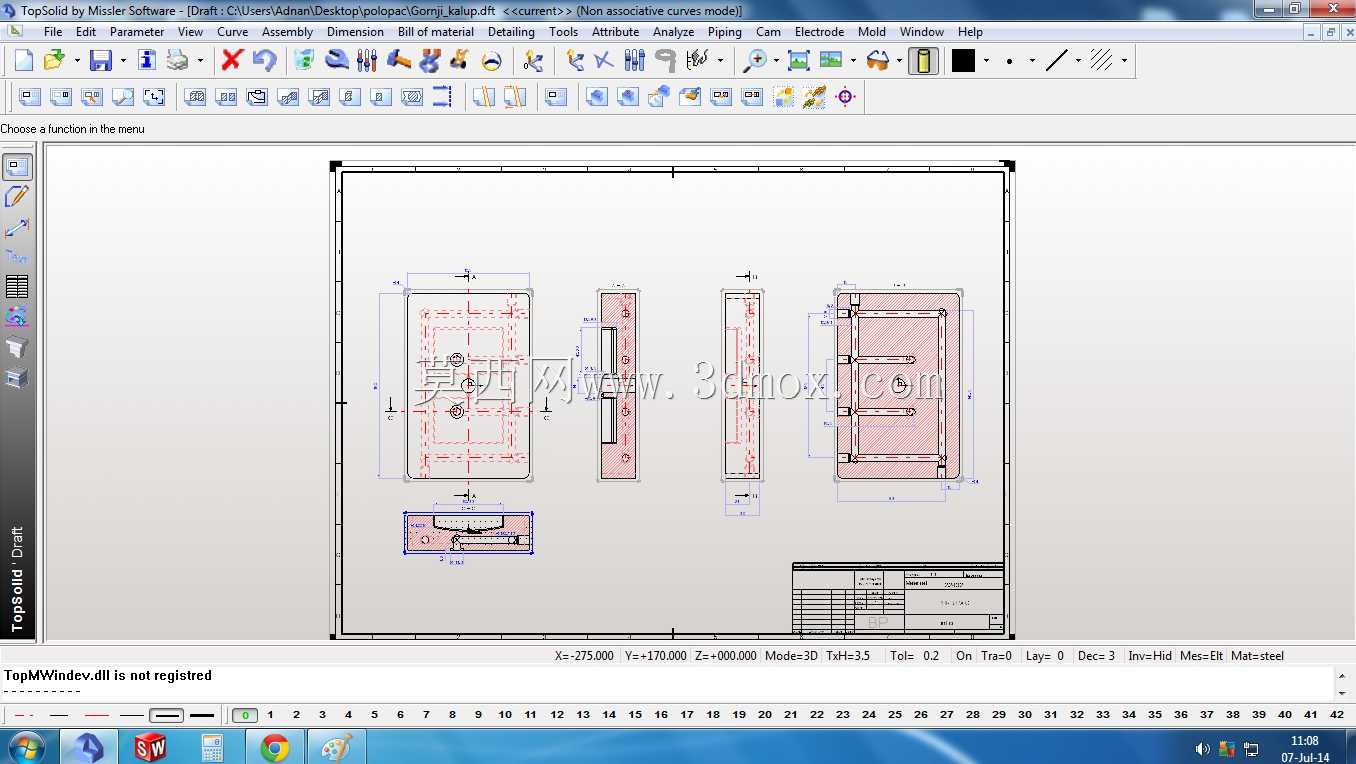The height and width of the screenshot is (764, 1356).
Task: Open the hatching pattern dropdown arrow
Action: [1124, 61]
